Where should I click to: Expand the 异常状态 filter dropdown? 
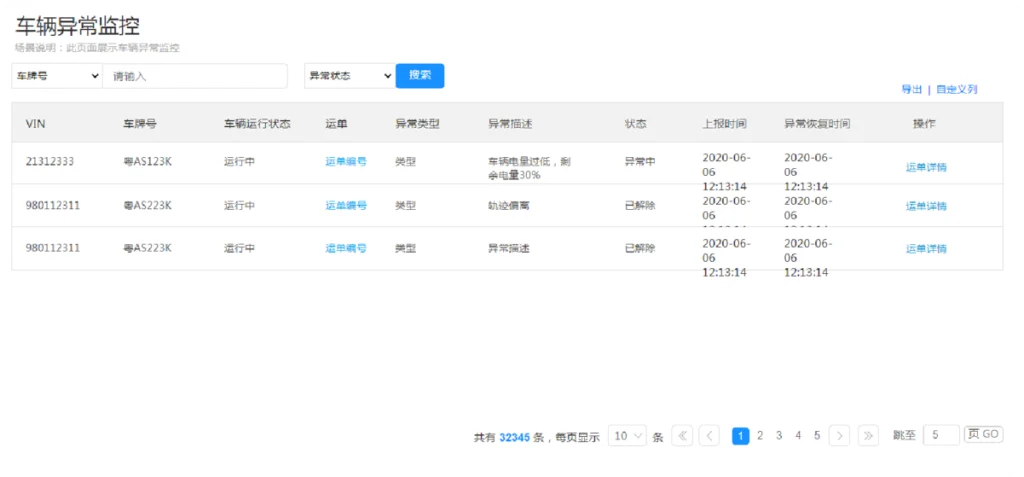349,76
